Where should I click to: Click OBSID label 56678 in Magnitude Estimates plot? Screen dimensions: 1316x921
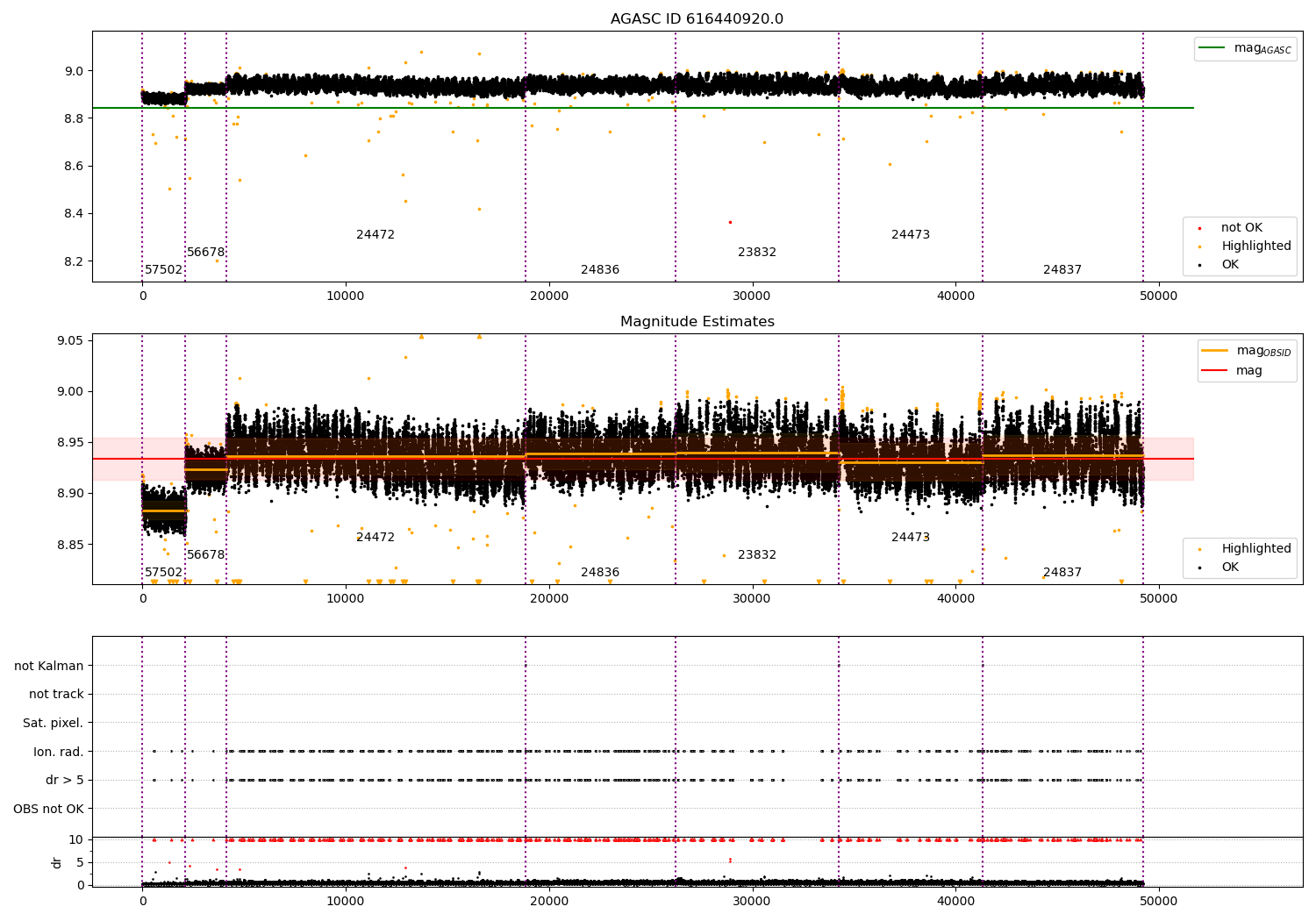[205, 555]
